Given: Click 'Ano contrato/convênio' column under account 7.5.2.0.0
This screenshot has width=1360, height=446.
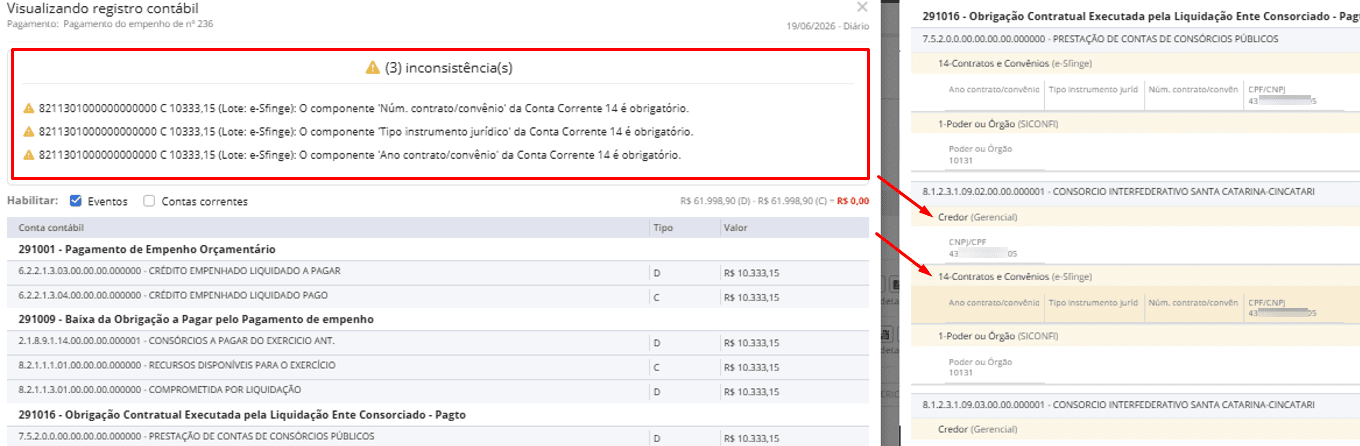Looking at the screenshot, I should coord(993,89).
